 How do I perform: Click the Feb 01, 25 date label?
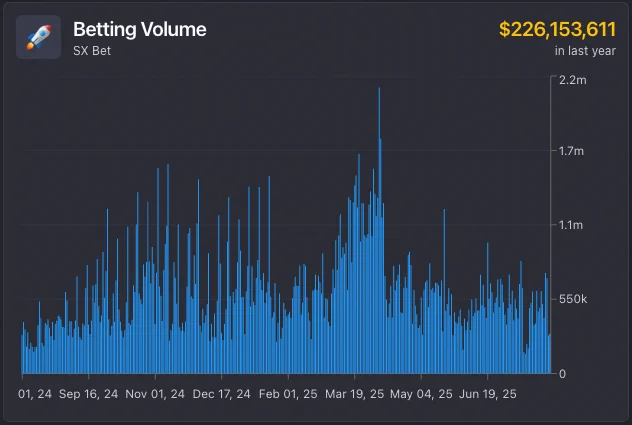[288, 394]
